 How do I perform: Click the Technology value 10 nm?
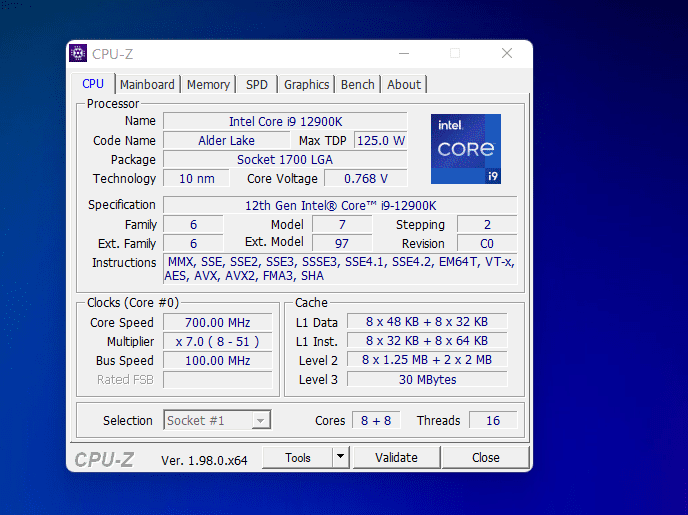(x=197, y=179)
